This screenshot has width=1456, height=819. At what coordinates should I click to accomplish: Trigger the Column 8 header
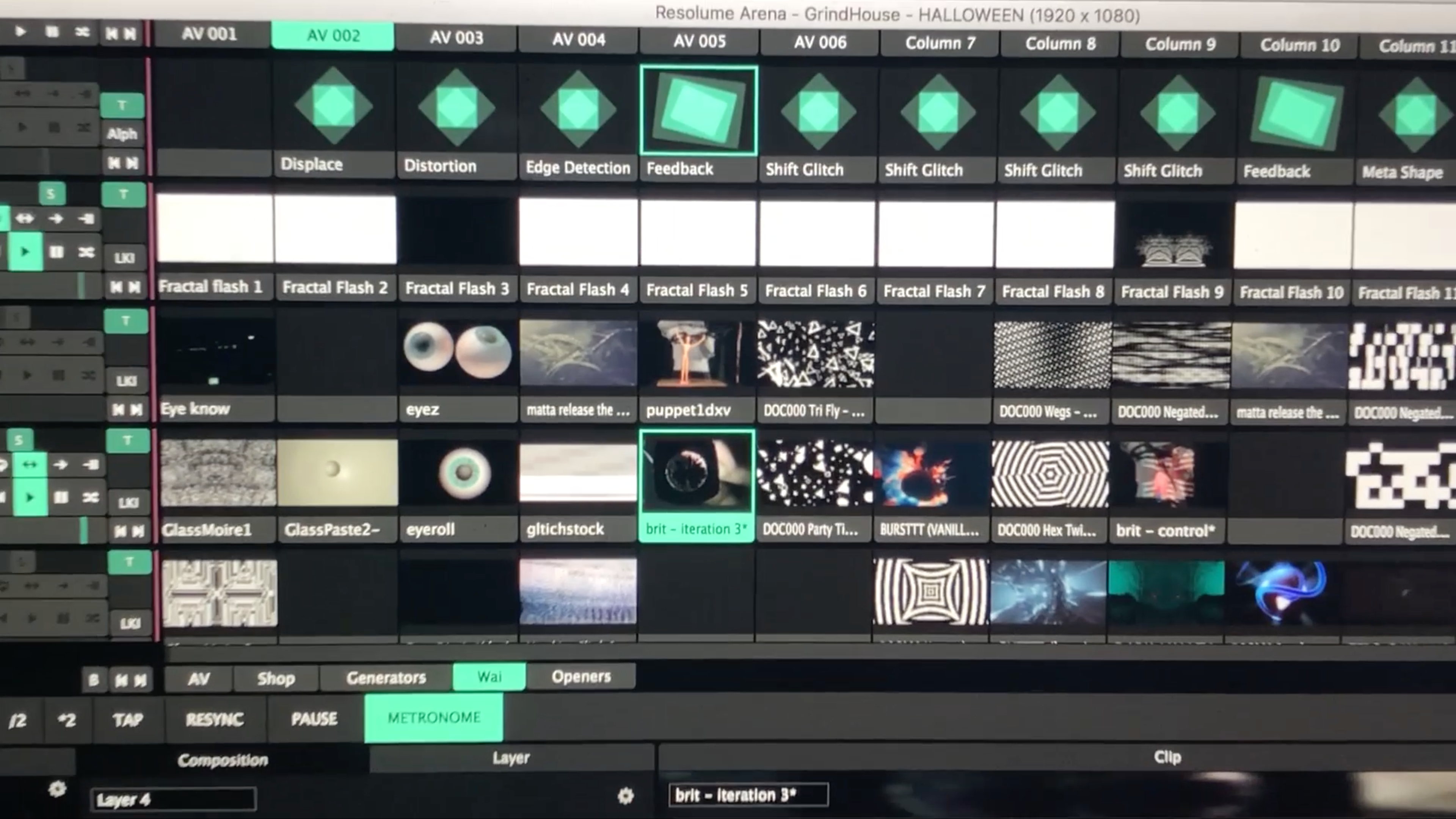tap(1061, 44)
